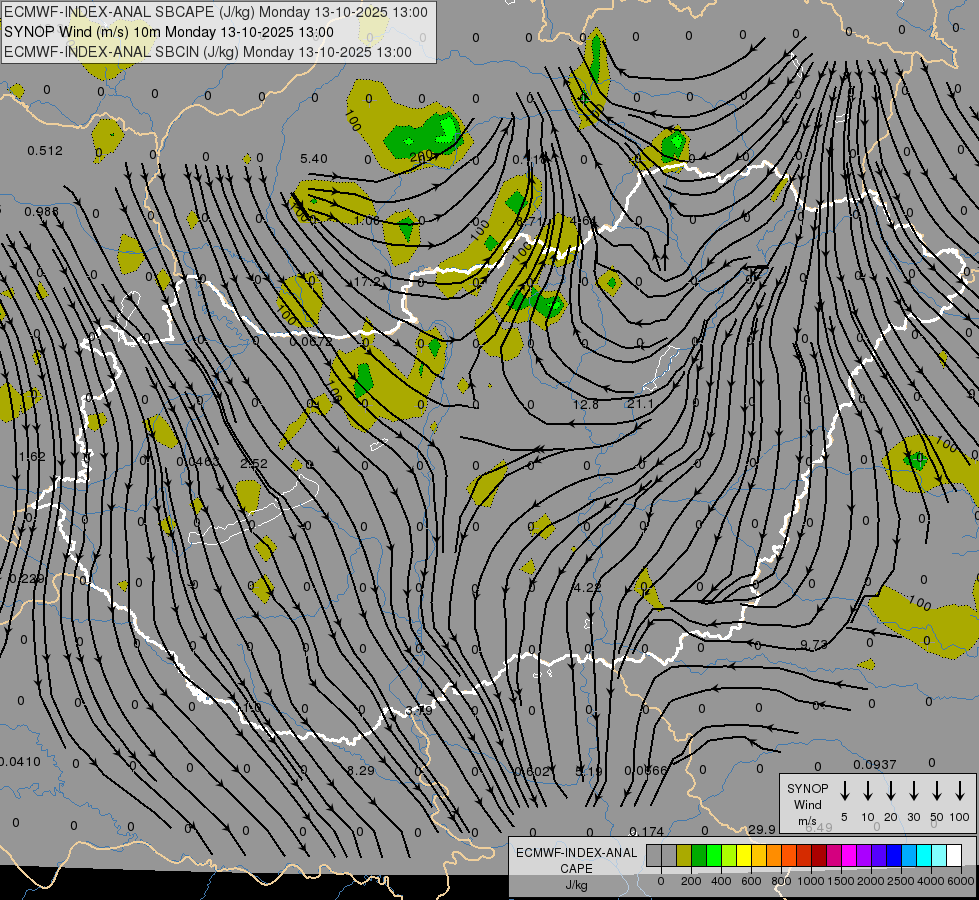Image resolution: width=979 pixels, height=900 pixels.
Task: Click the 100 m/s wind arrow in SYNOP legend
Action: tap(960, 791)
